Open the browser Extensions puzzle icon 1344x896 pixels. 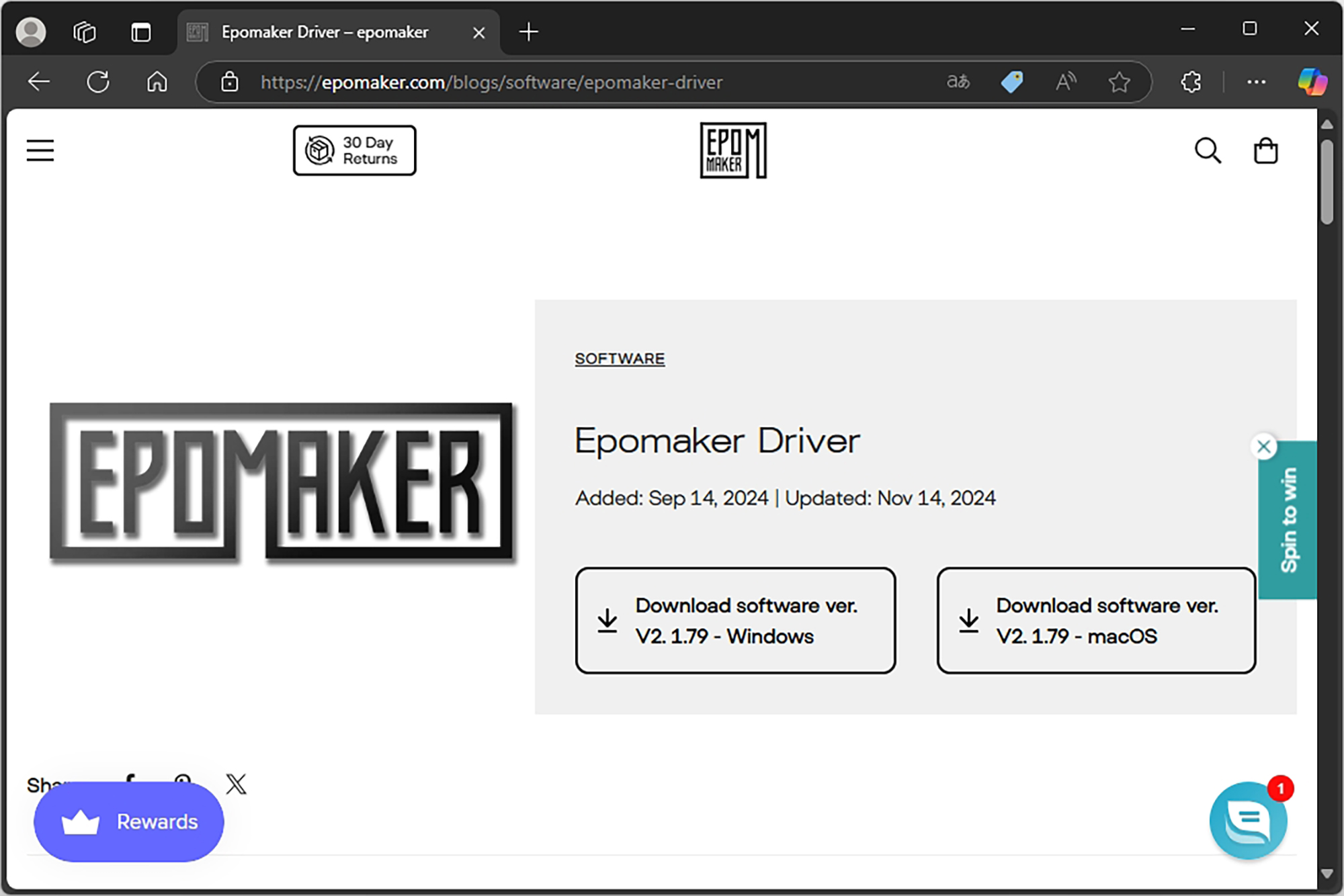tap(1191, 82)
